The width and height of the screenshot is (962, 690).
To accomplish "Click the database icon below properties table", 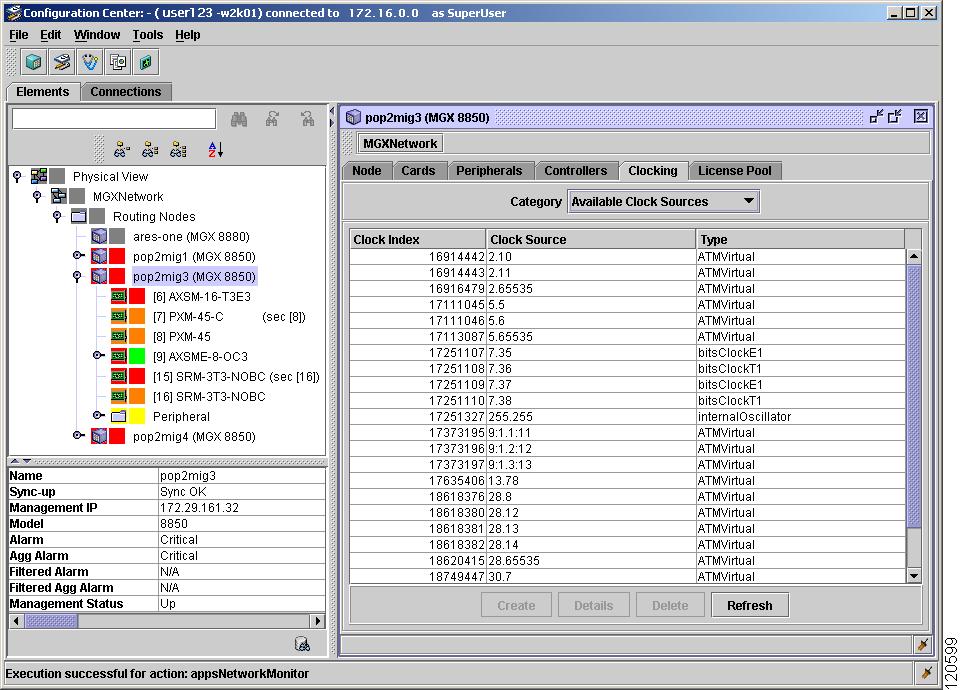I will tap(302, 643).
